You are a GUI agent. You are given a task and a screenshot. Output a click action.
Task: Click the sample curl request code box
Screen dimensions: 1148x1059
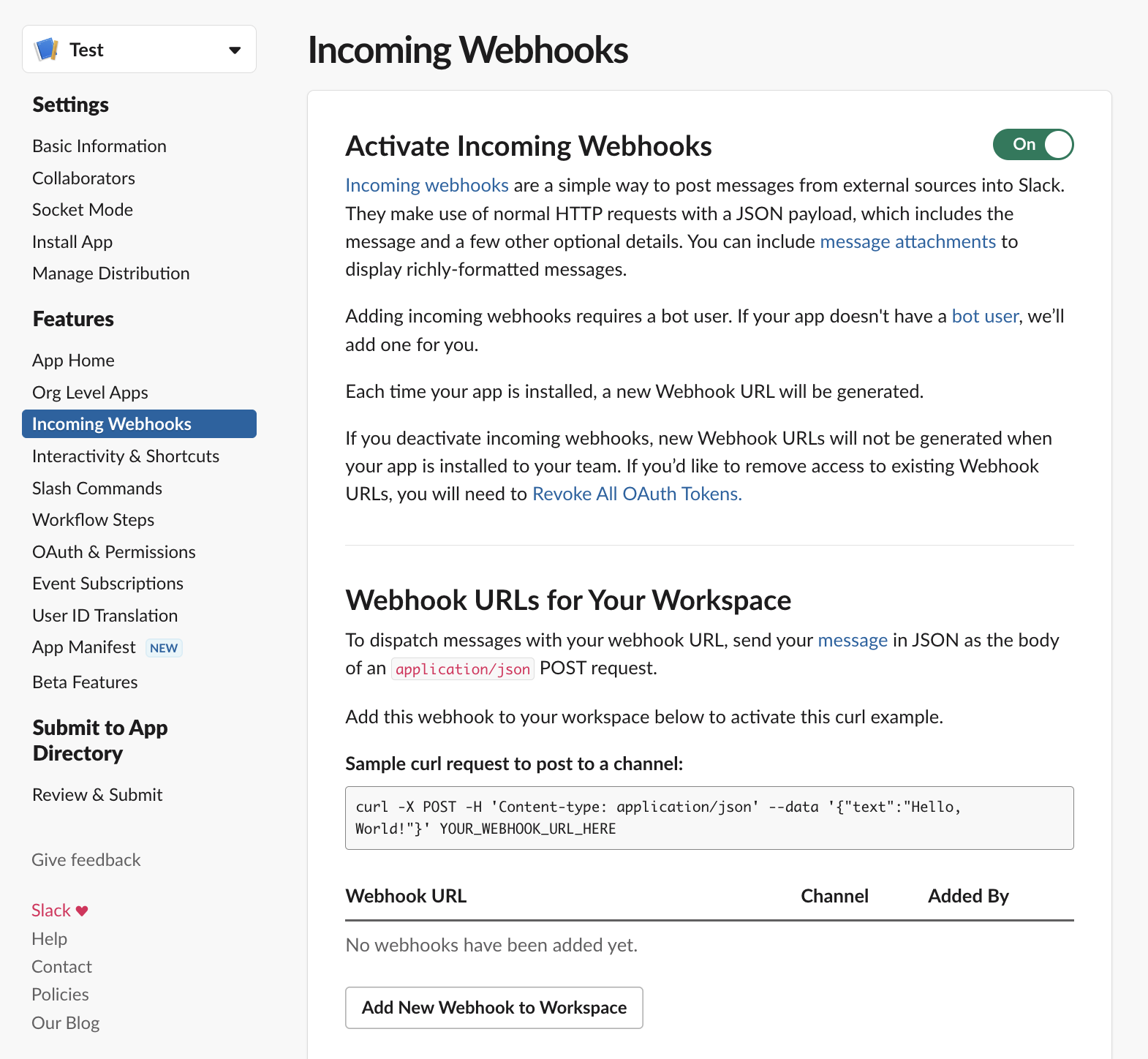(709, 818)
